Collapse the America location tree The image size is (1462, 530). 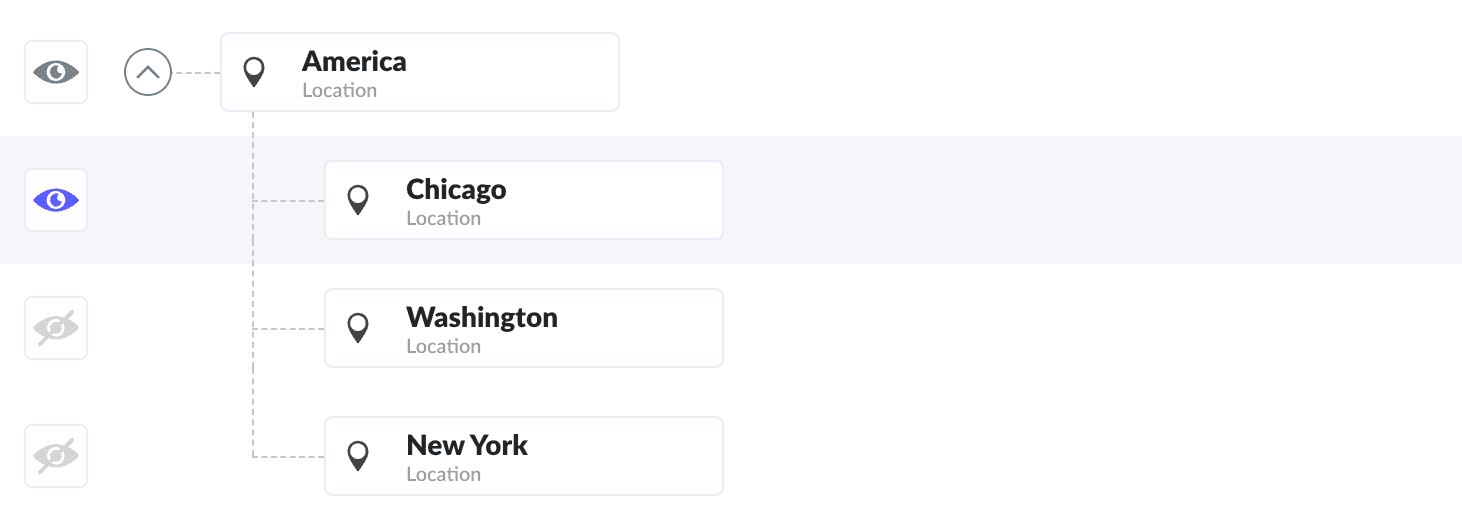point(148,72)
